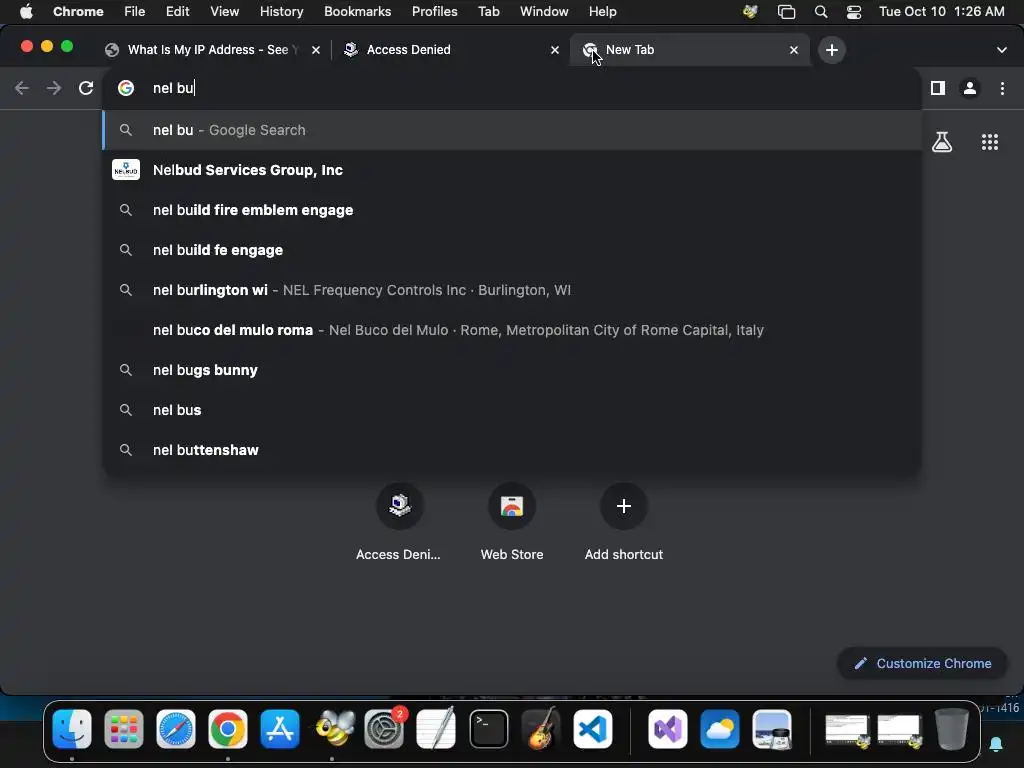This screenshot has height=768, width=1024.
Task: Click the Add shortcut button
Action: click(x=624, y=522)
